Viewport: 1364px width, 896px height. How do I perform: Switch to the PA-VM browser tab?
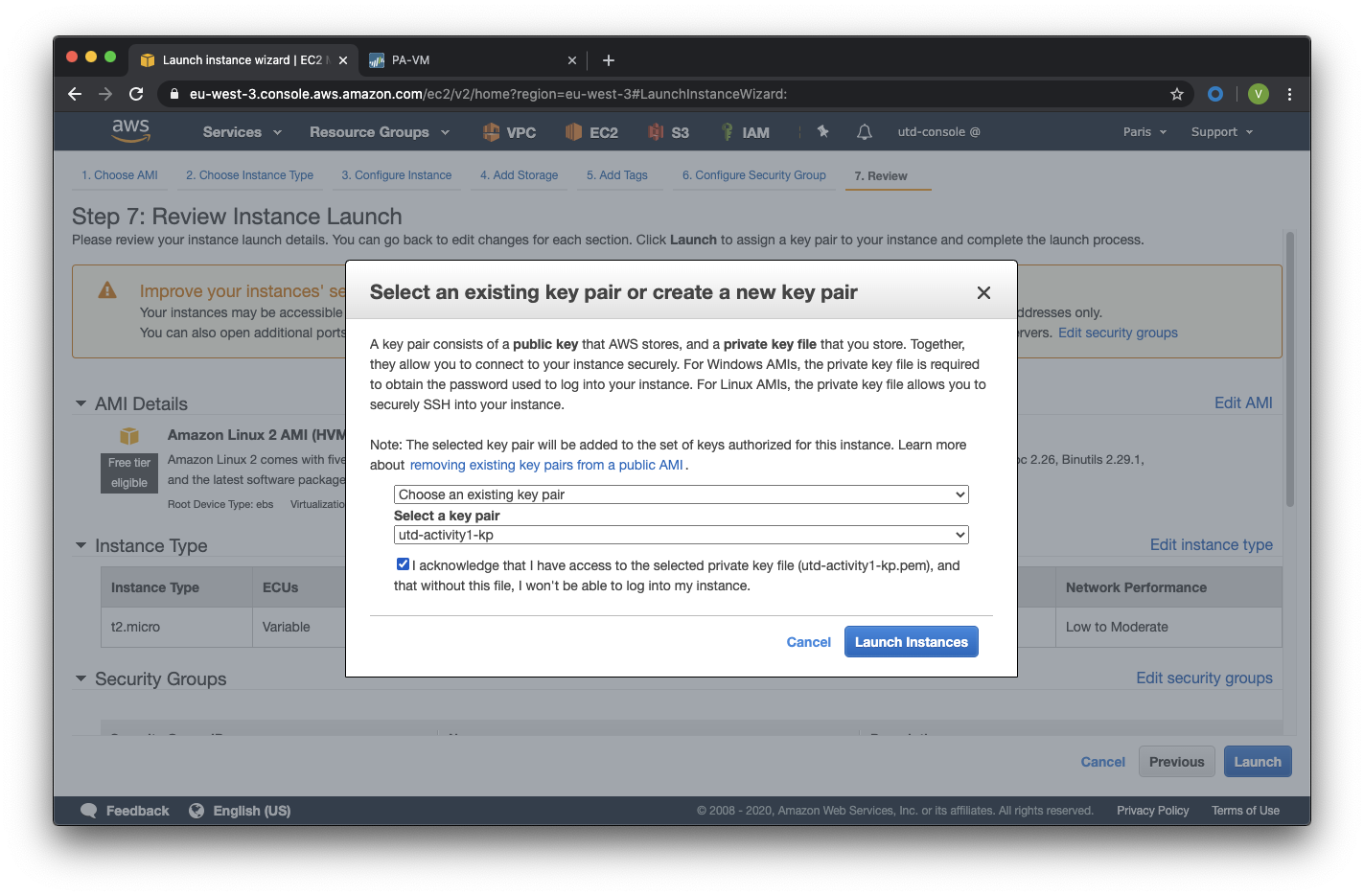point(472,60)
